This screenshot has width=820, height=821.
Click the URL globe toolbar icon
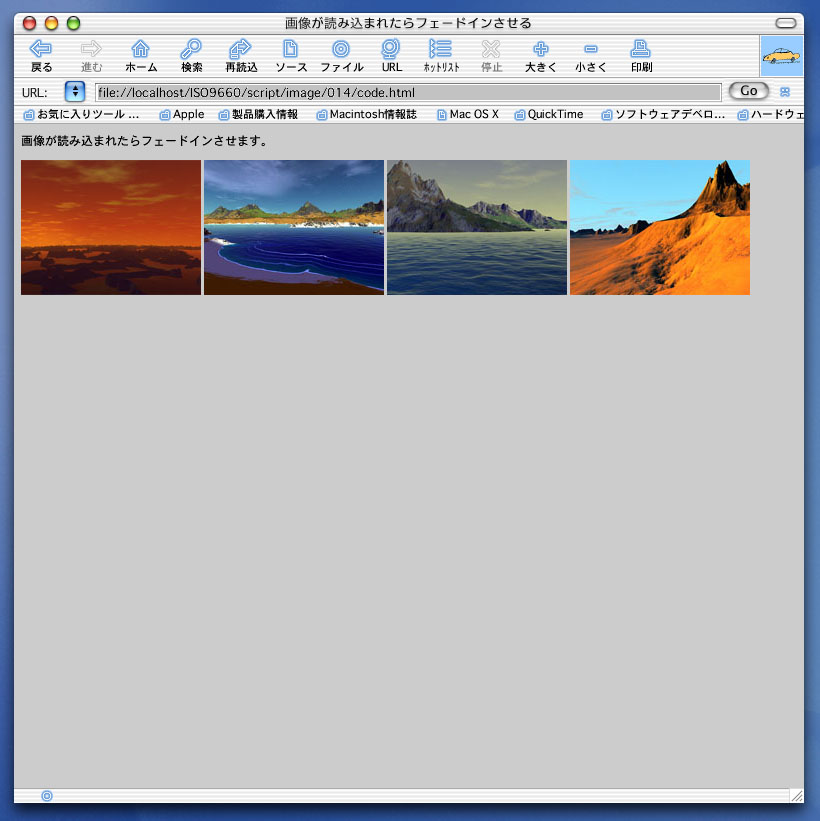click(391, 55)
